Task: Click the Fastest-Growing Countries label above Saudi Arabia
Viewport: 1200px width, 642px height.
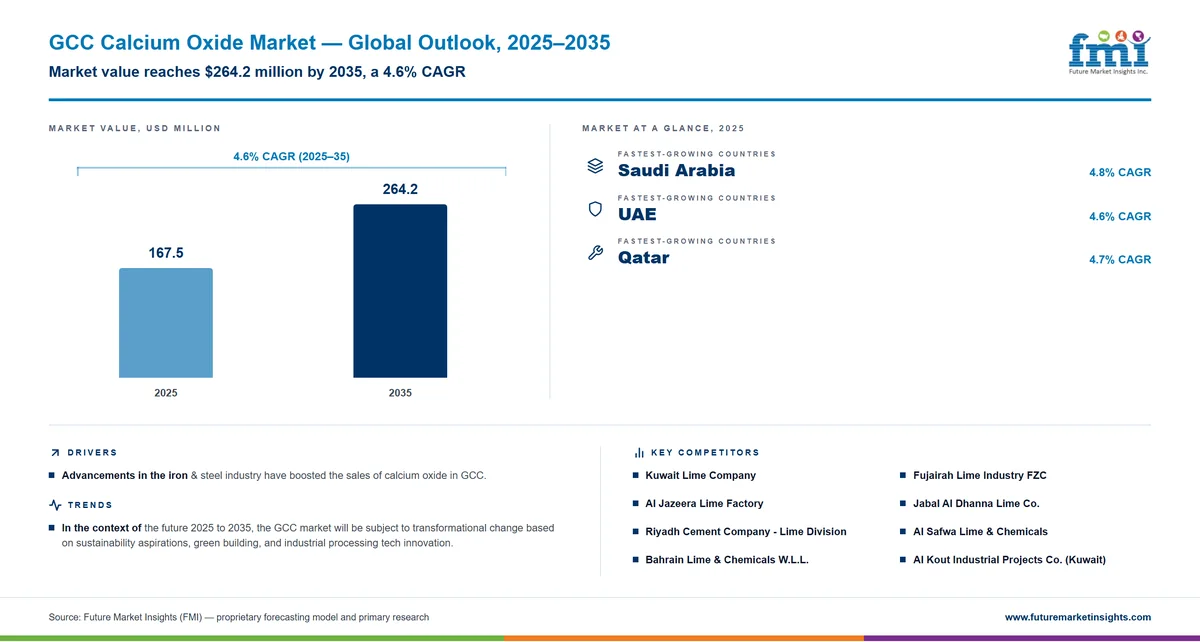Action: (697, 154)
